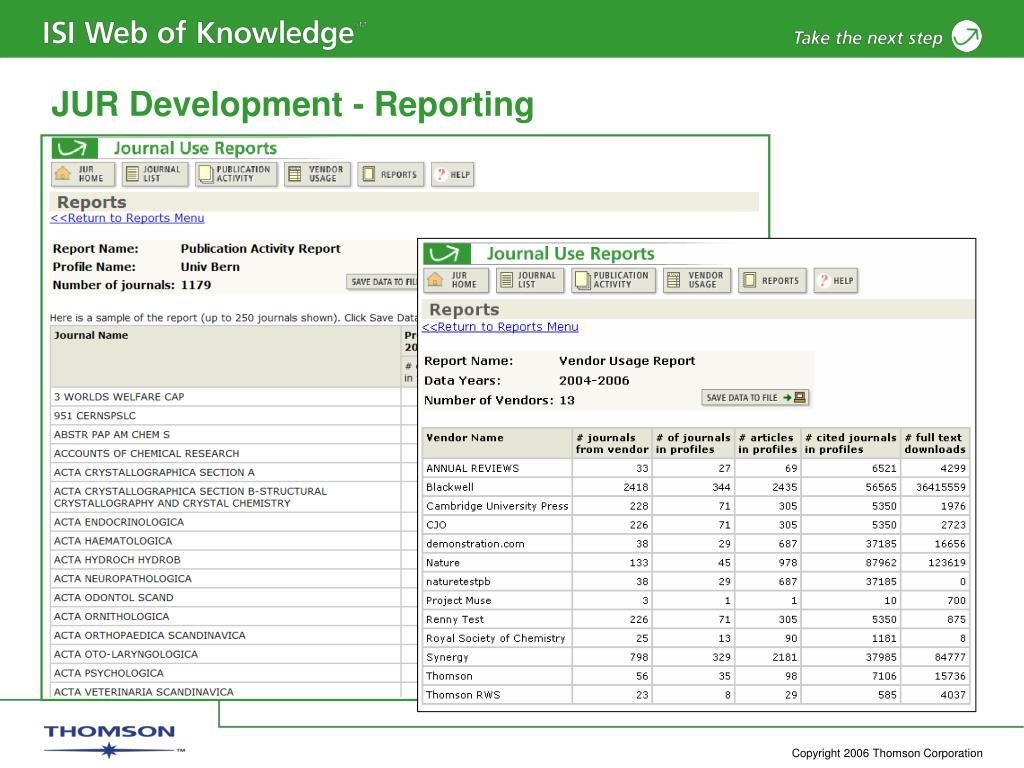The height and width of the screenshot is (768, 1024).
Task: Click the Synergy vendor name
Action: tap(447, 658)
